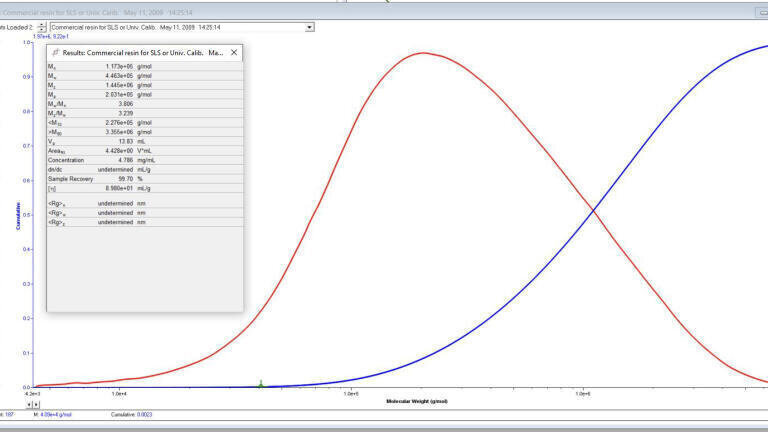Click the right arrow below the x-axis

36,405
